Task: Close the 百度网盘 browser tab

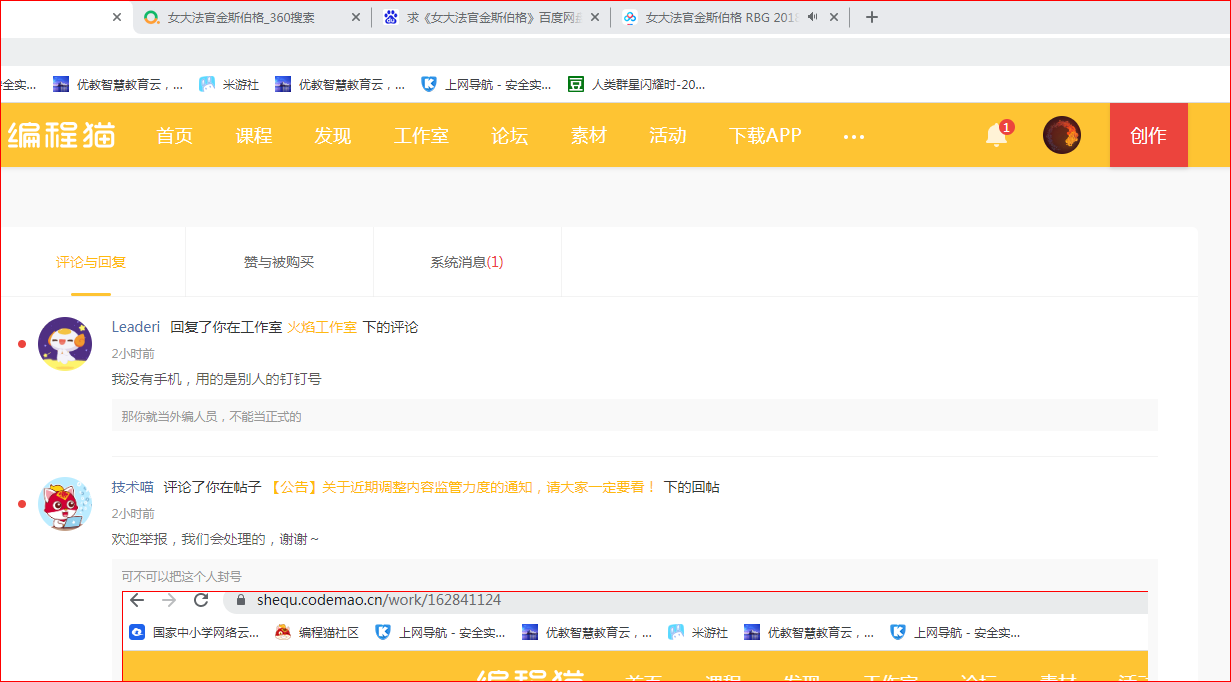Action: pos(595,17)
